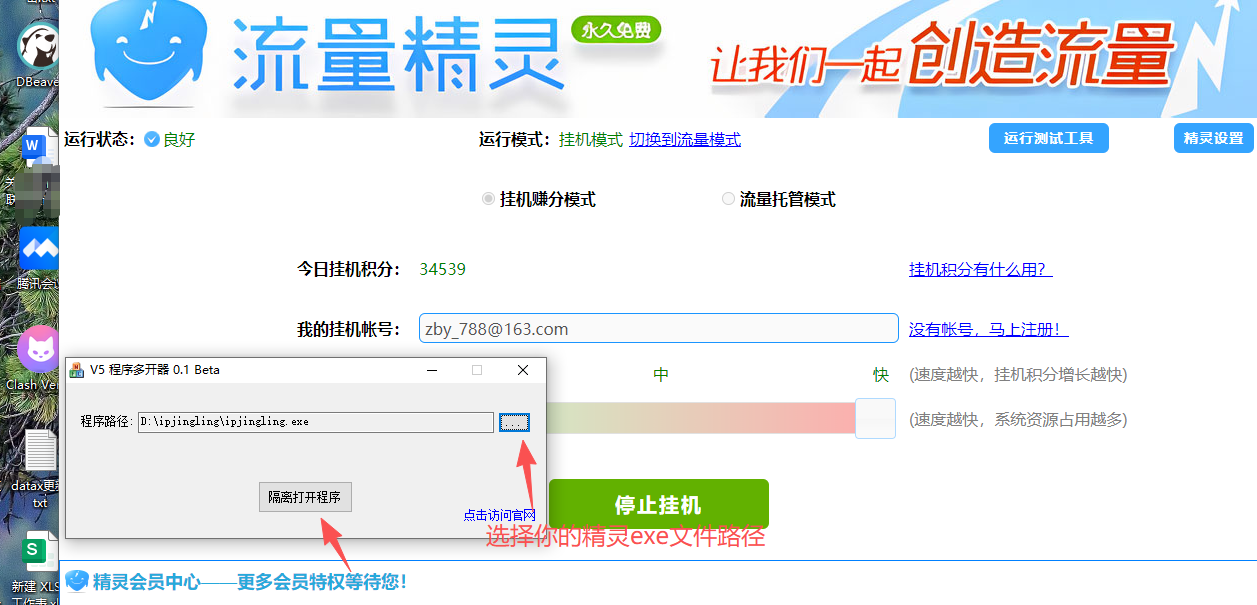Minimize the V5 程序多开器 window
Viewport: 1257px width, 605px height.
[431, 370]
